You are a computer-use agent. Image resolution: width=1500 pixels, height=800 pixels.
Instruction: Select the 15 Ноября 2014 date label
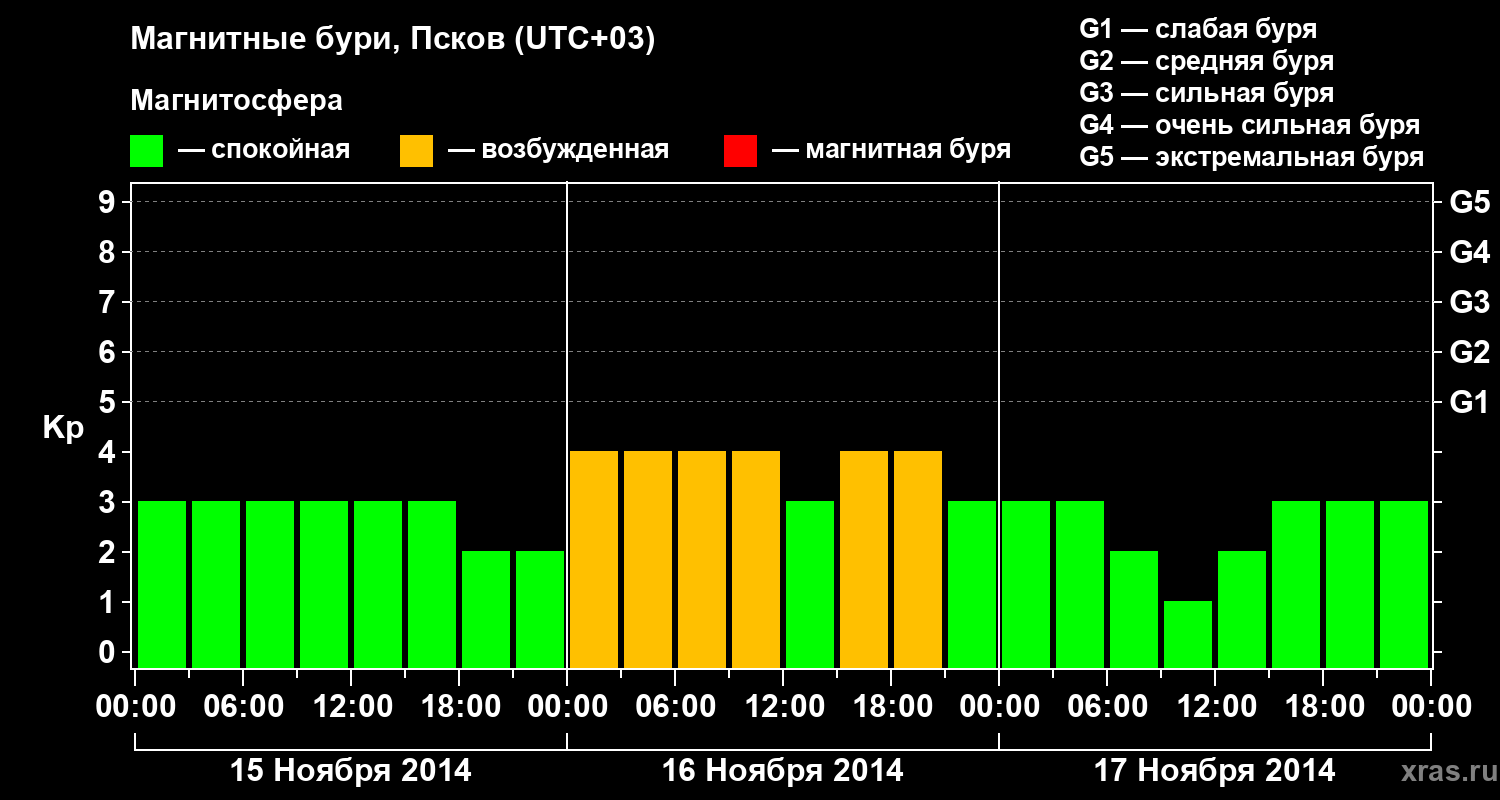[350, 771]
